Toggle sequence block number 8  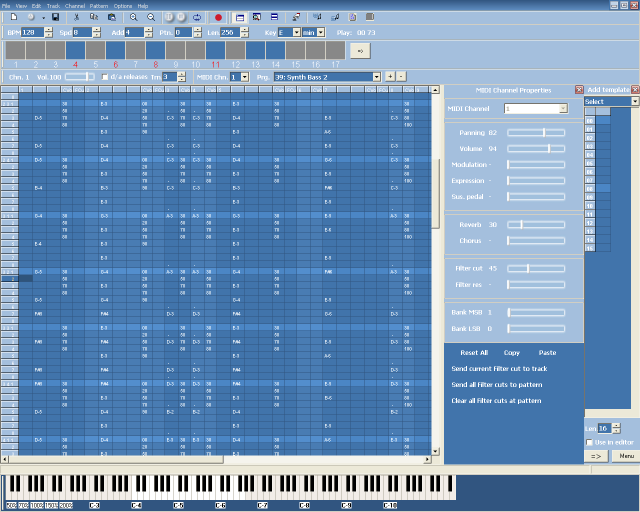tap(155, 51)
